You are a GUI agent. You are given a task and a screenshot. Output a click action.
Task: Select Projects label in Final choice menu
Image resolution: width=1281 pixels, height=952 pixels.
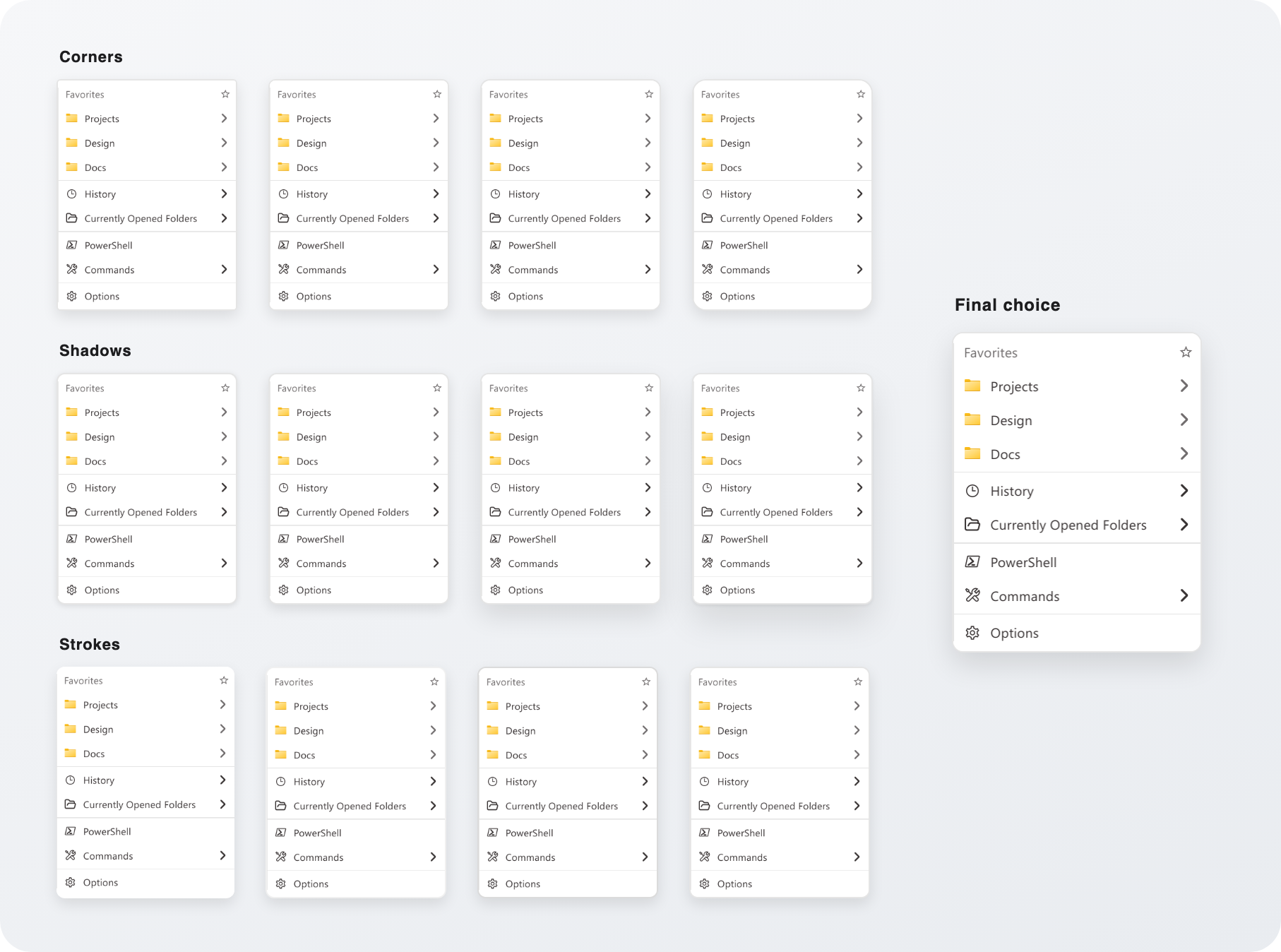[1014, 387]
